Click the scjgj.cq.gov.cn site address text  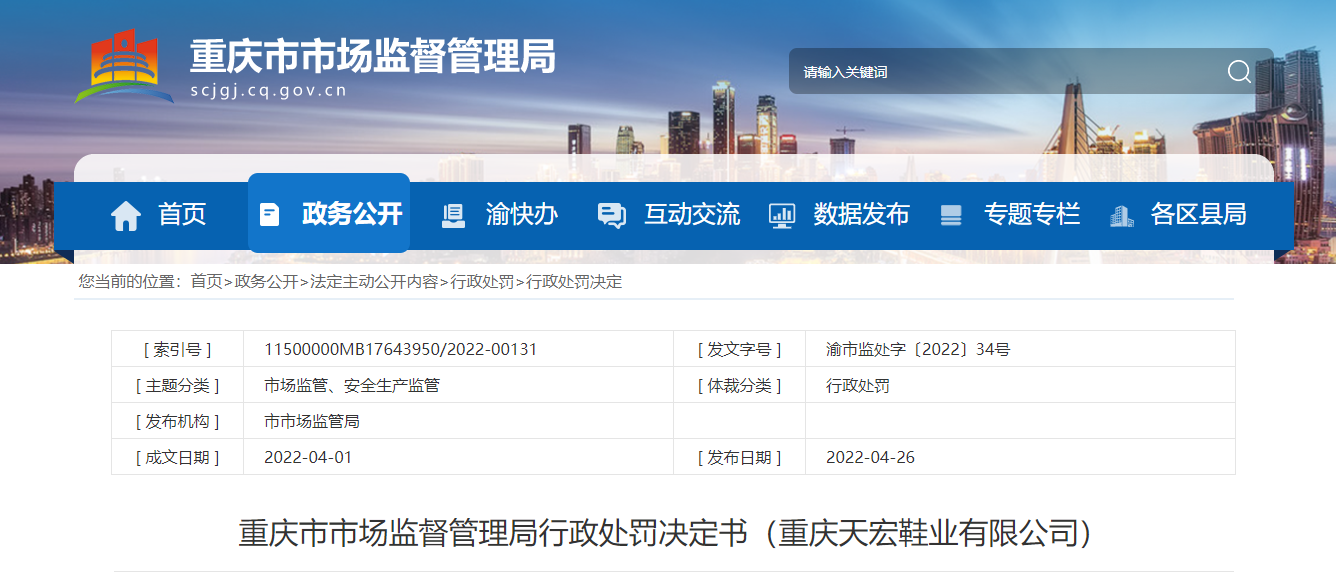click(268, 90)
